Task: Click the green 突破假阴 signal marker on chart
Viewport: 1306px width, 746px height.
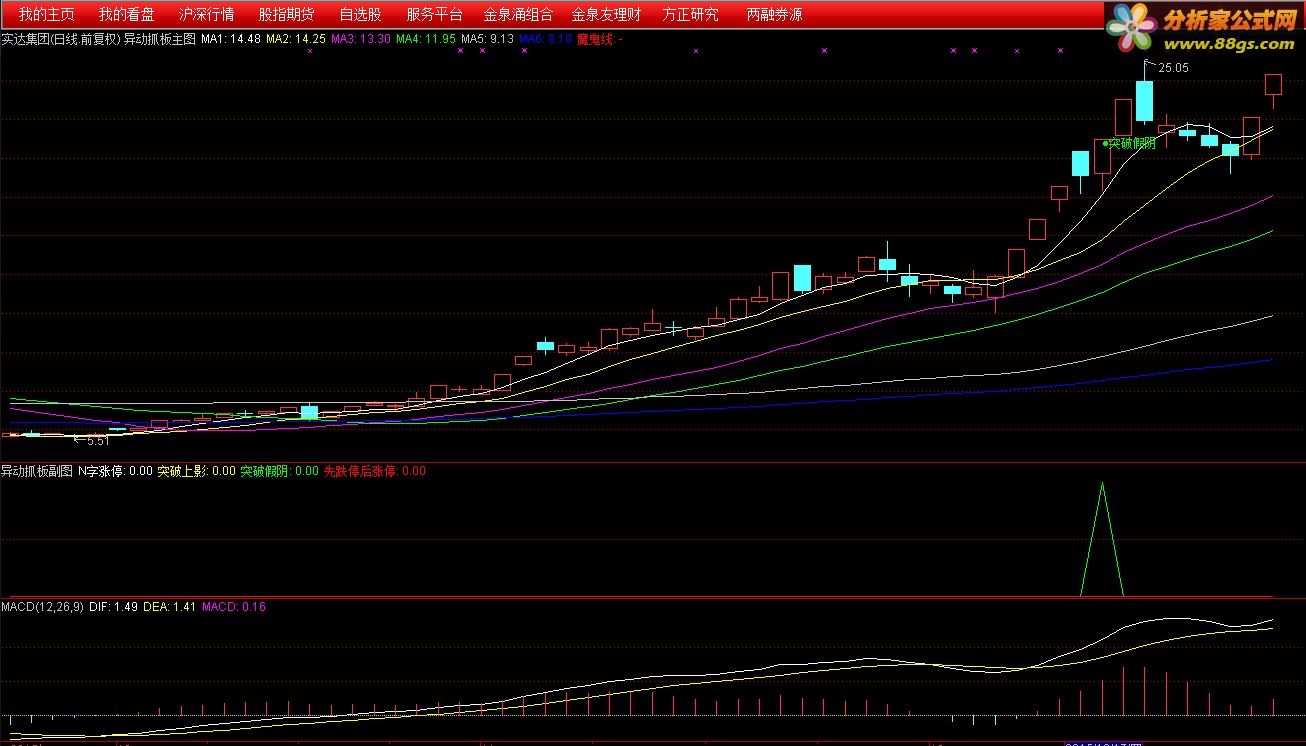Action: (x=1131, y=143)
